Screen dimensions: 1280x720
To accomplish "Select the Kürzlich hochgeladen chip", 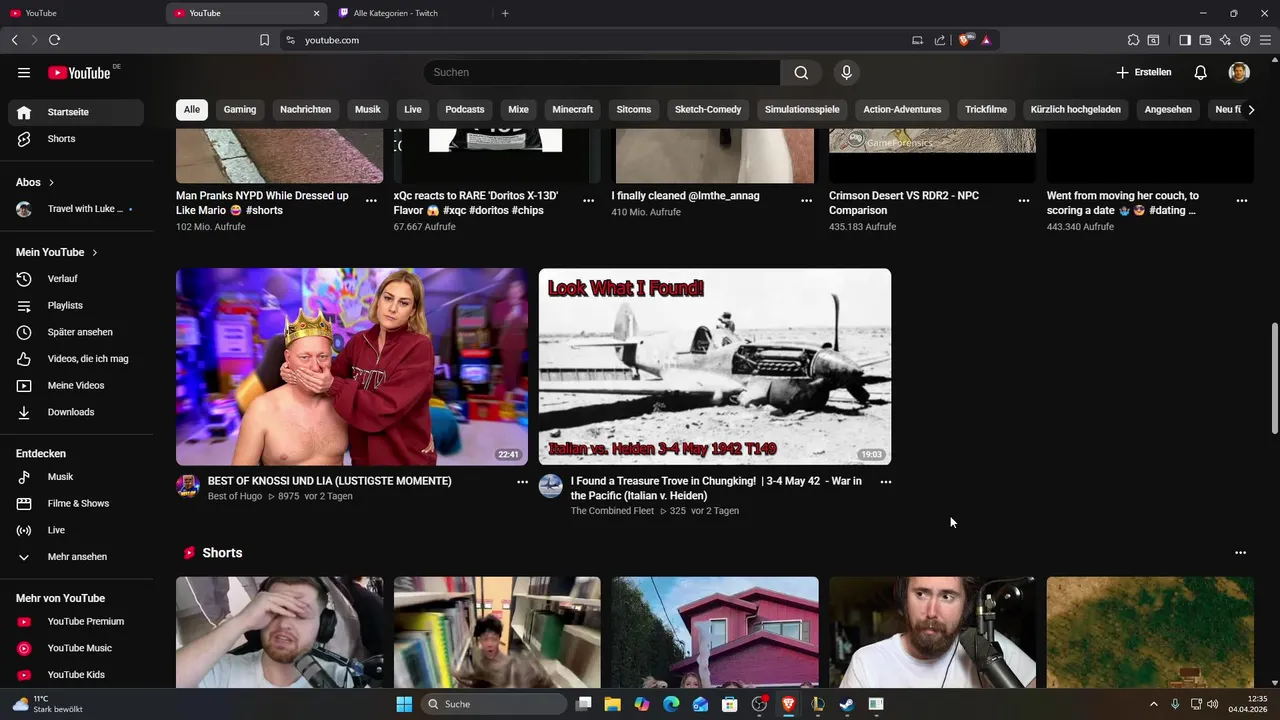I will pyautogui.click(x=1076, y=109).
